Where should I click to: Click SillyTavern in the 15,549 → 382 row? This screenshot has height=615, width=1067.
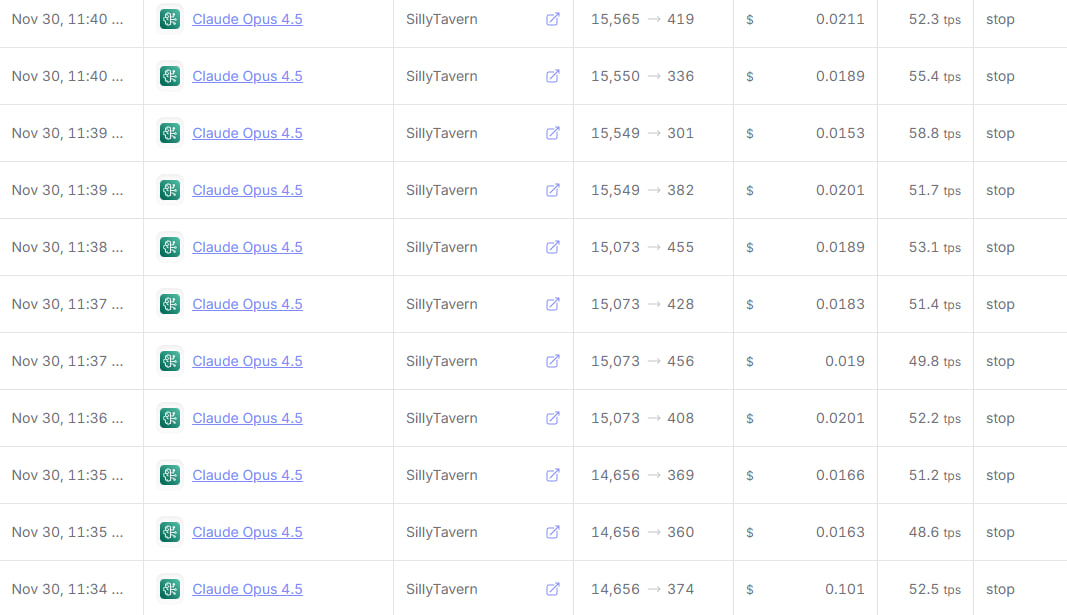(x=442, y=190)
